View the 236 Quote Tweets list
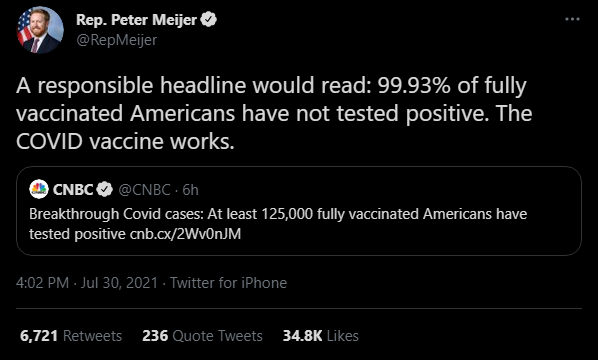598x360 pixels. pos(203,336)
